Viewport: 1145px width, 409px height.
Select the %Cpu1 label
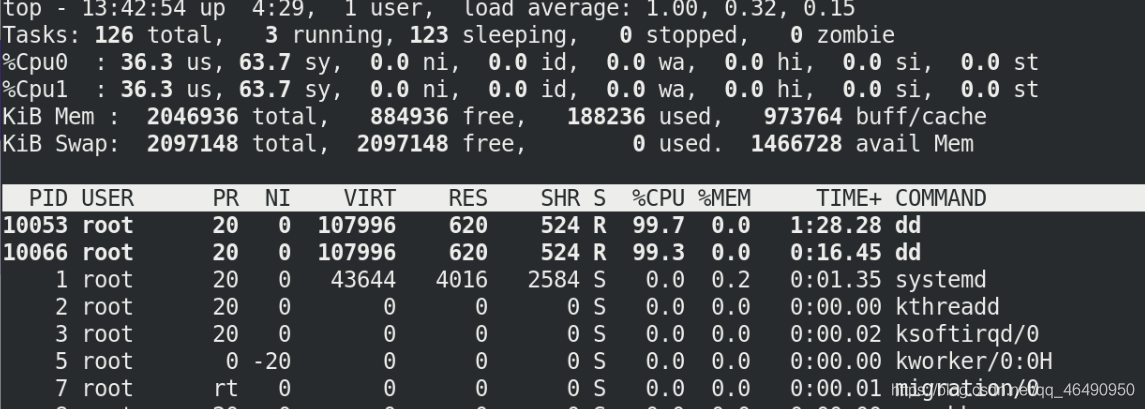(x=35, y=89)
